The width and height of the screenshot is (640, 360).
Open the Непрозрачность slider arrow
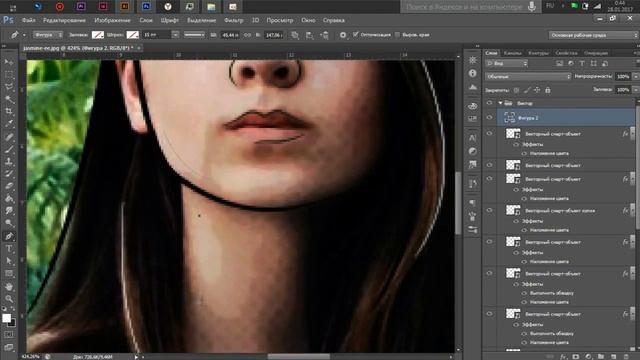(x=635, y=76)
